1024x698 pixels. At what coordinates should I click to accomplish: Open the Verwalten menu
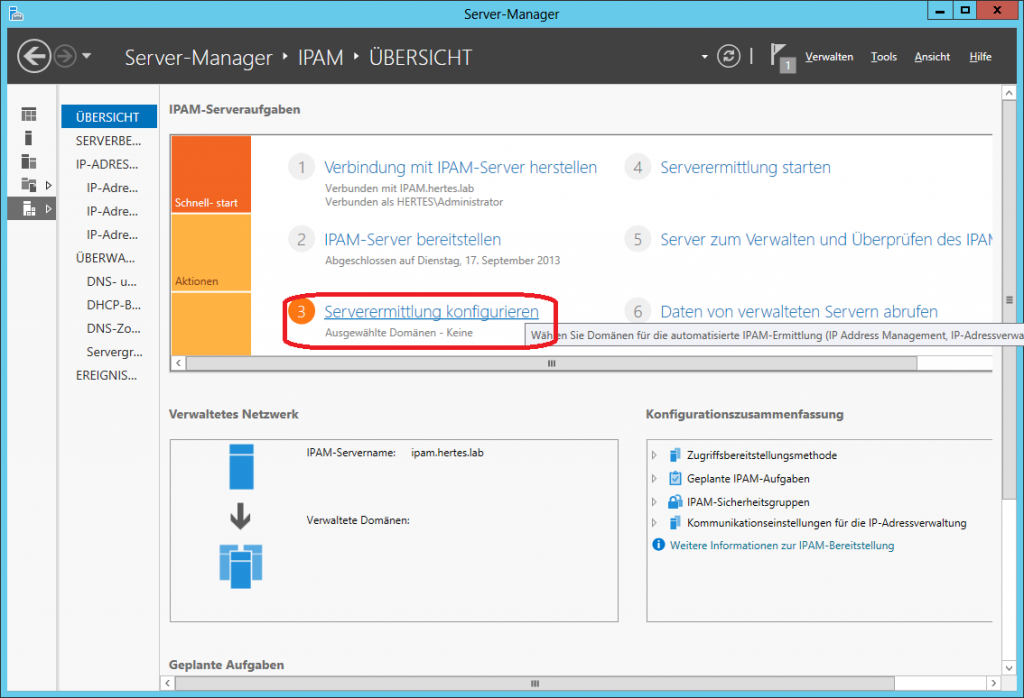(x=829, y=57)
